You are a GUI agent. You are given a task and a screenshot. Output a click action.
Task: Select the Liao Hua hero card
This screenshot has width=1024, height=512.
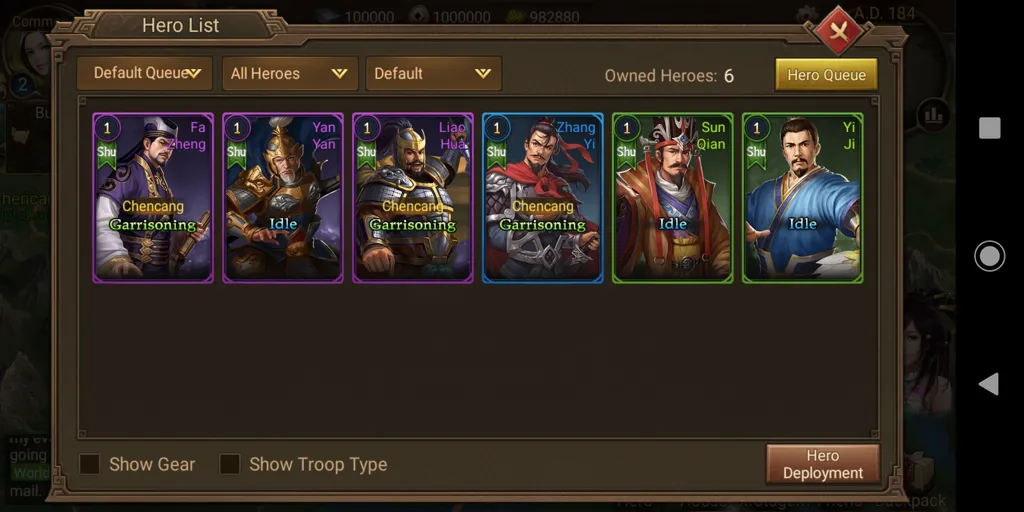click(x=413, y=198)
